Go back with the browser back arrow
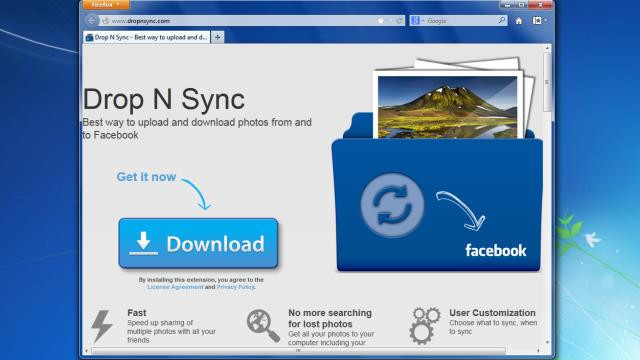Screen dimensions: 640x360 [x=91, y=20]
